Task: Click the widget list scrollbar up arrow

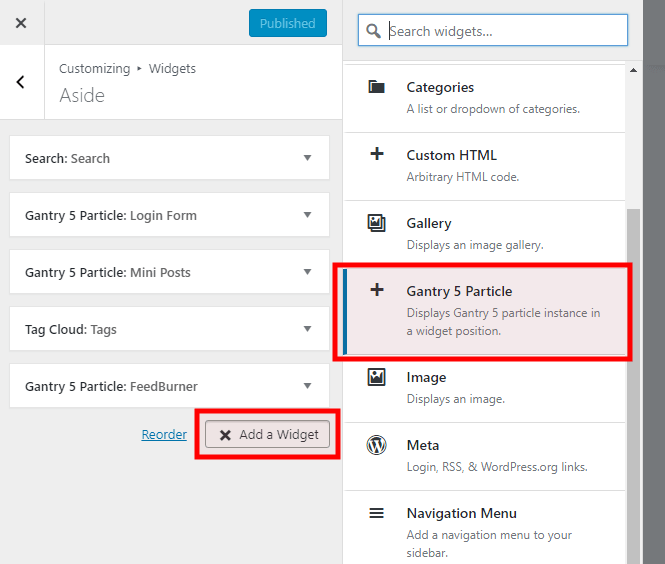Action: point(633,70)
